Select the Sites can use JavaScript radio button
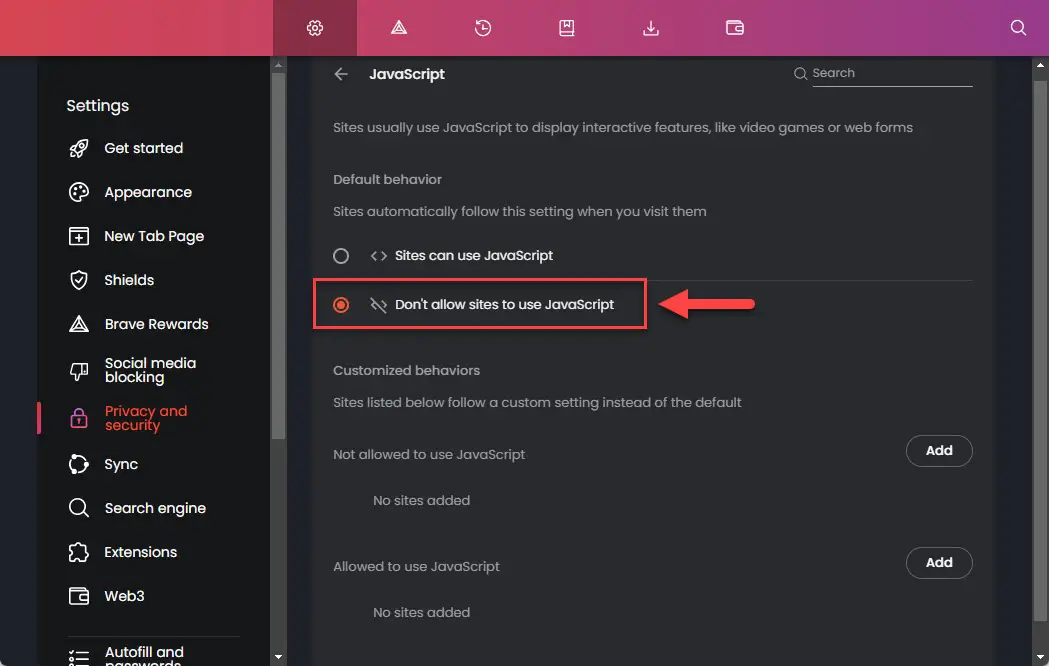1049x666 pixels. pos(341,256)
